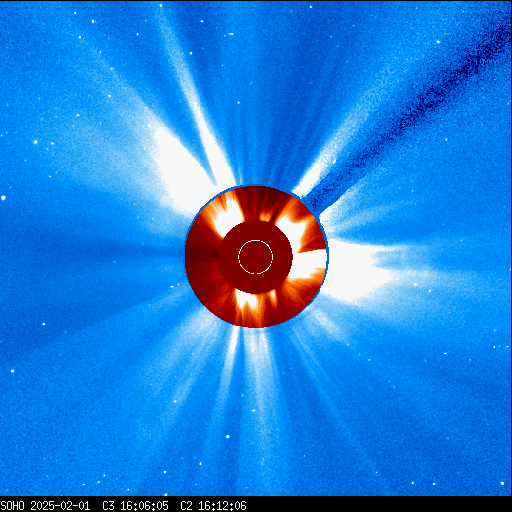This screenshot has height=512, width=512.
Task: Select the dark red C2 occulter disk
Action: tap(256, 257)
